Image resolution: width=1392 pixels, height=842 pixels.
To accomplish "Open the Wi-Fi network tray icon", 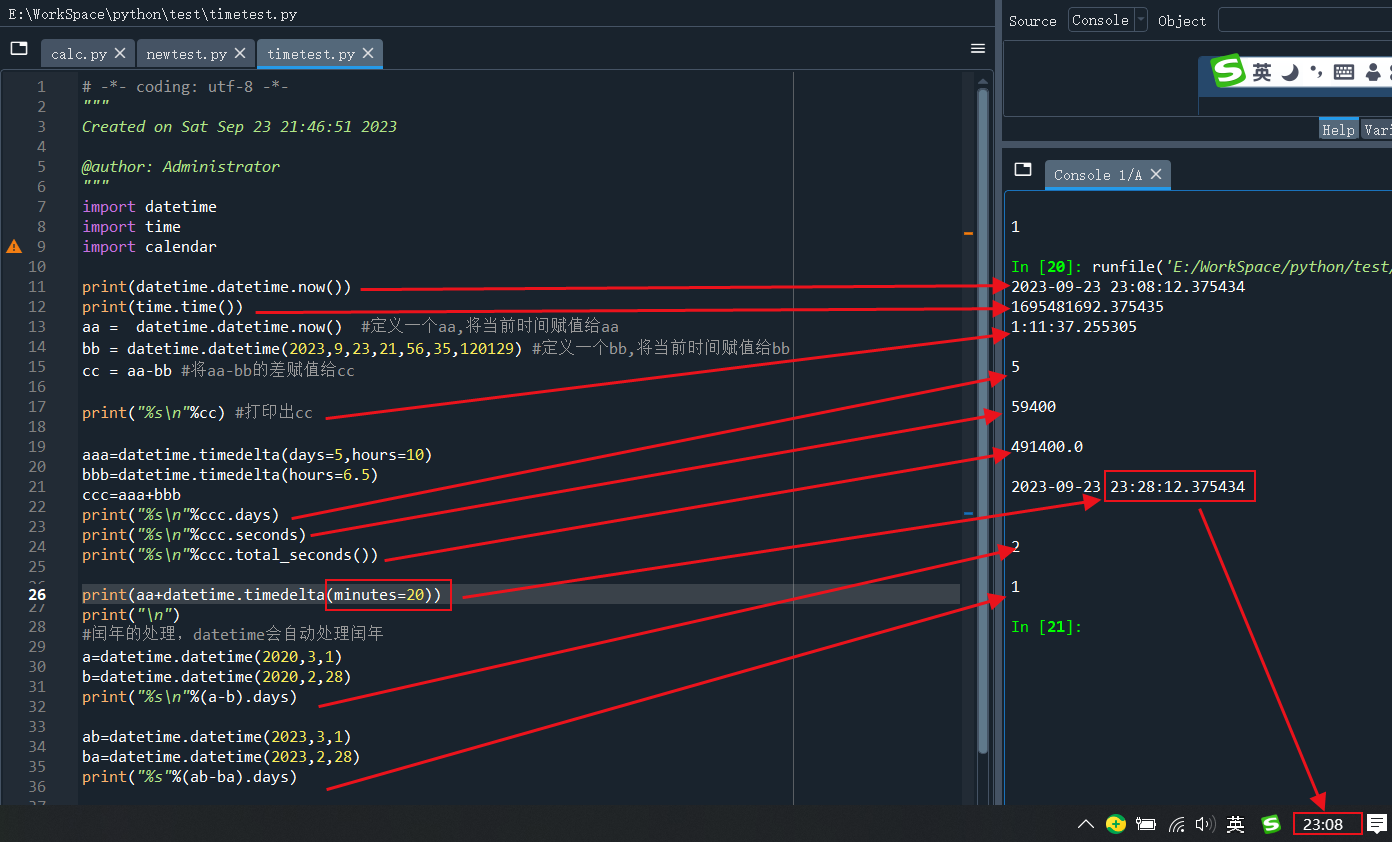I will tap(1177, 824).
